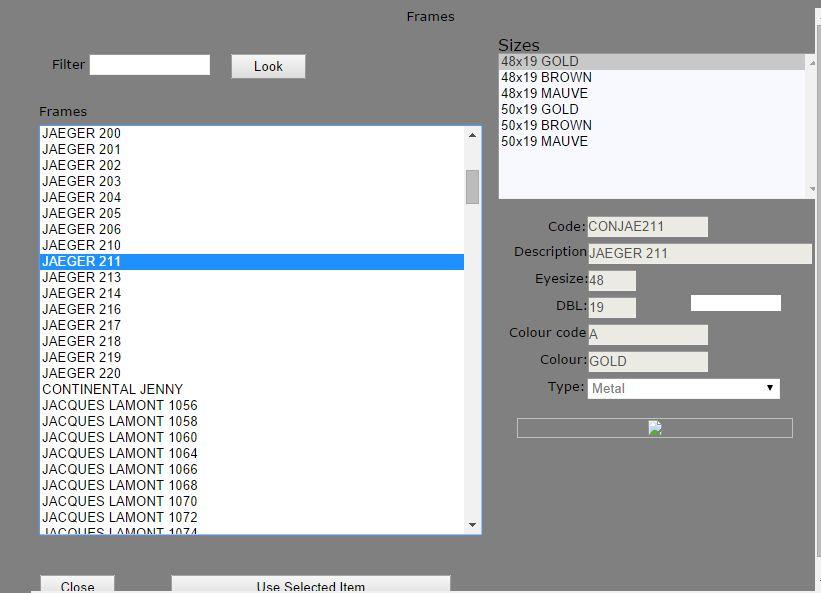Select JACQUES LAMONT 1064 frame
Image resolution: width=821 pixels, height=593 pixels.
(x=252, y=453)
